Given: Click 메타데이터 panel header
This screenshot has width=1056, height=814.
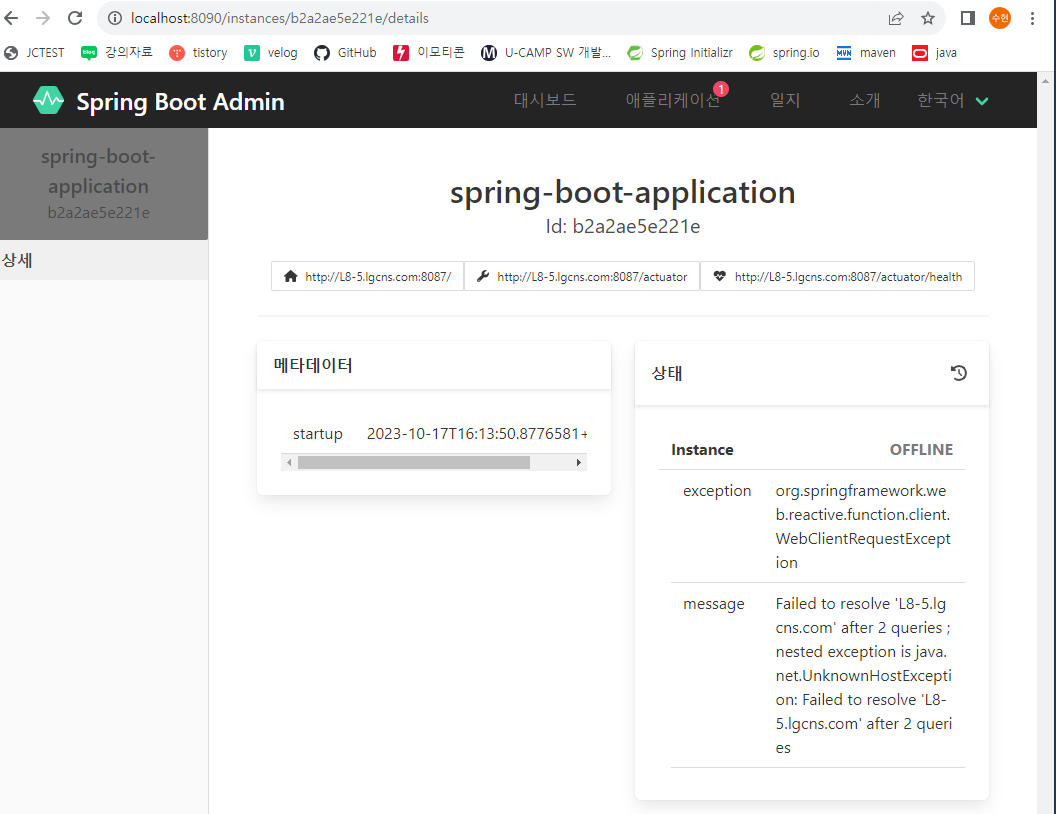Looking at the screenshot, I should tap(434, 365).
